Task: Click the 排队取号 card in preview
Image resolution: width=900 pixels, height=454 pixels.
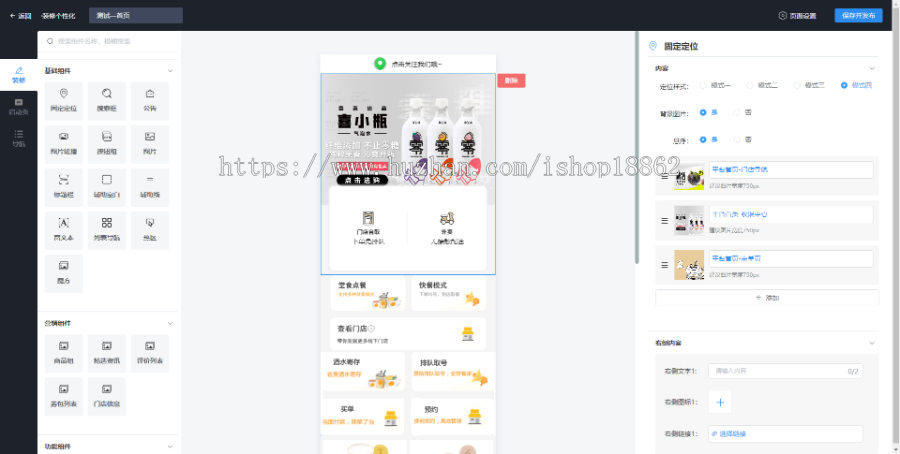Action: 453,371
